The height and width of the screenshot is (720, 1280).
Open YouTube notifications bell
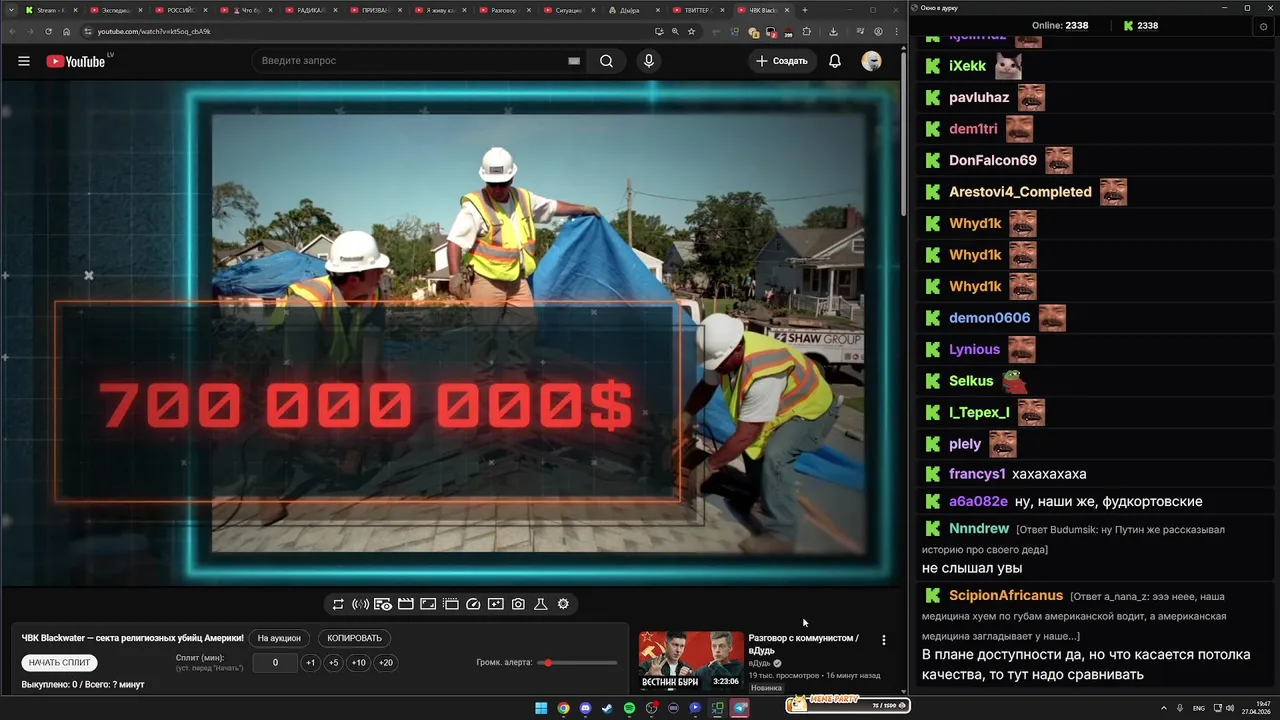click(835, 61)
